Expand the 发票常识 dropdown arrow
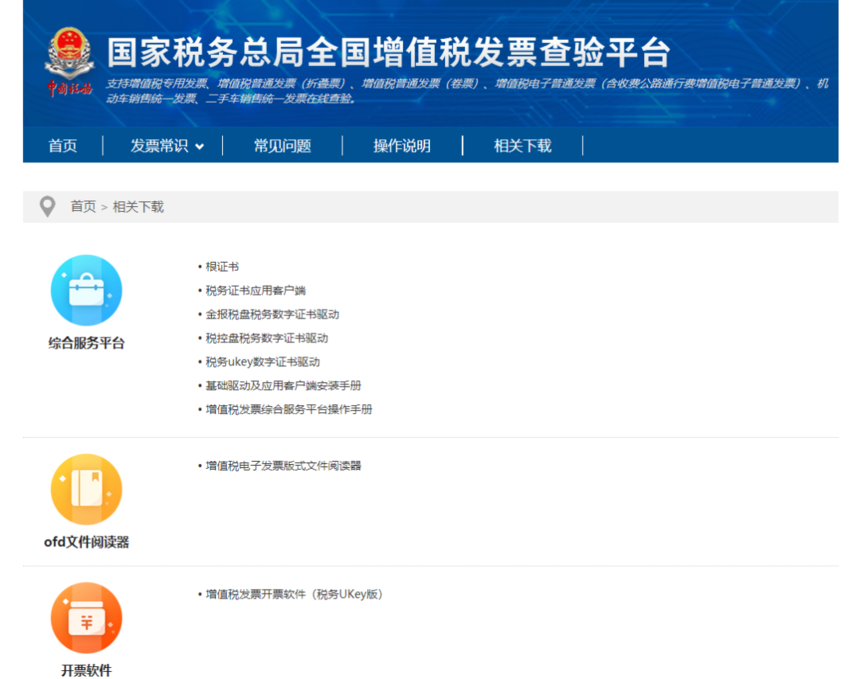Screen dimensions: 860x679 click(200, 147)
